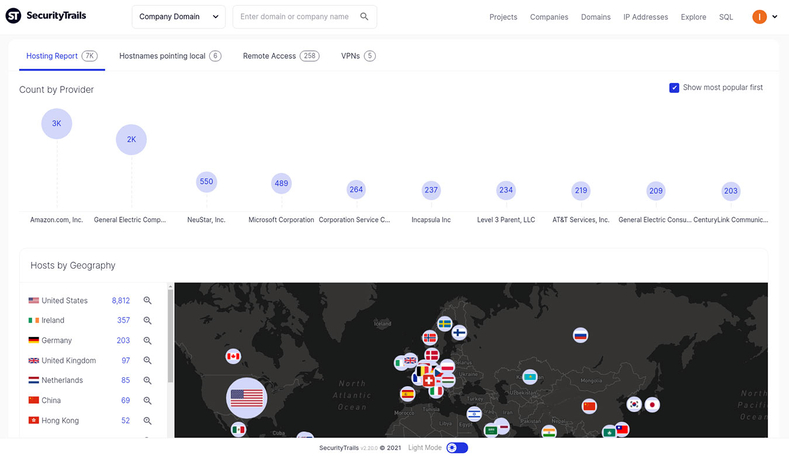Select the 264 Corporation Service bubble
Image resolution: width=789 pixels, height=456 pixels.
(356, 190)
